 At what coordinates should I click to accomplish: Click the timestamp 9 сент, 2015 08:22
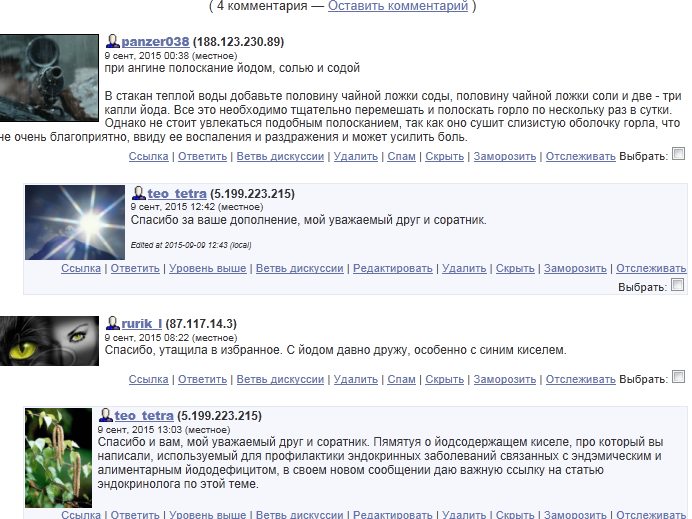pyautogui.click(x=147, y=338)
